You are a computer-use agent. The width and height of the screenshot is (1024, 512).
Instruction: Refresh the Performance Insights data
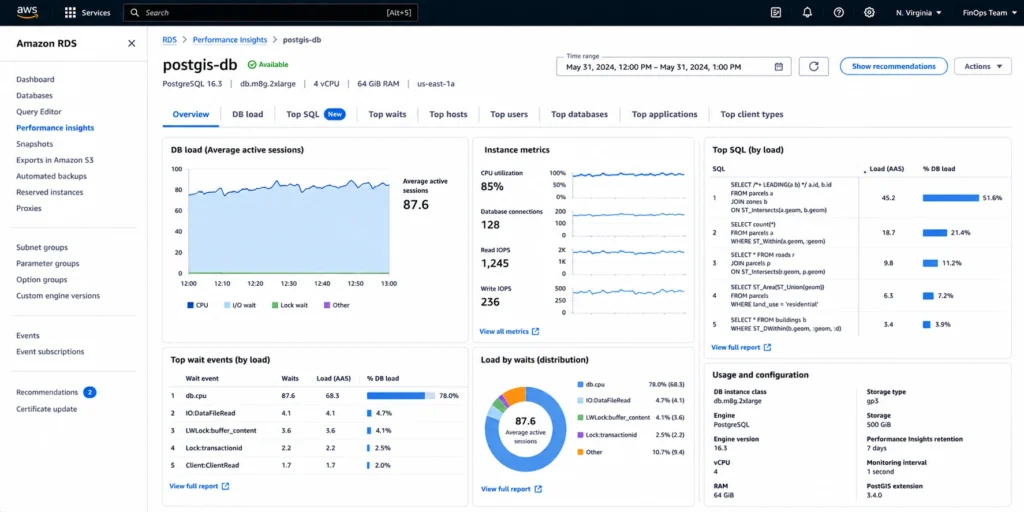tap(814, 67)
